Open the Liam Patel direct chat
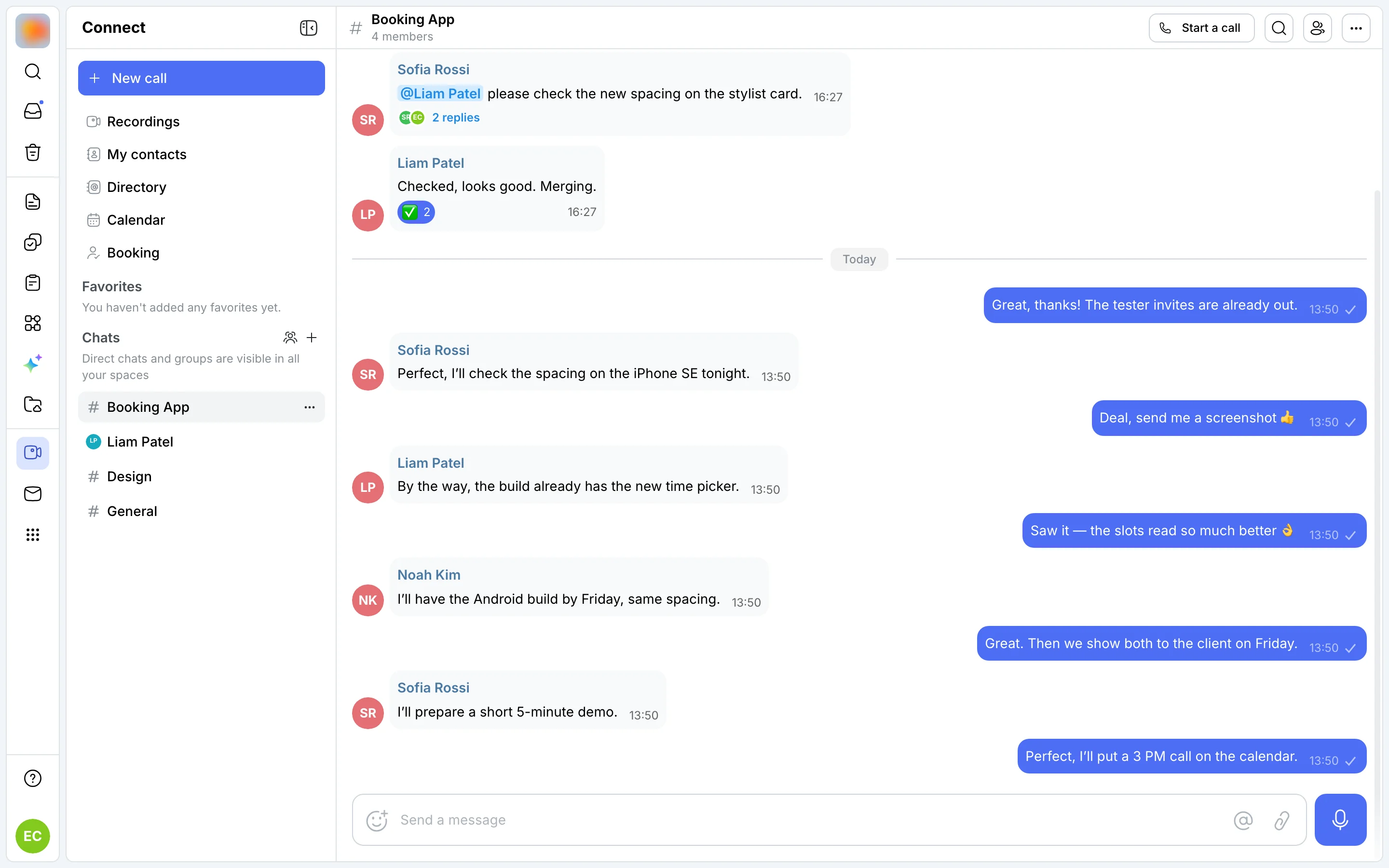The height and width of the screenshot is (868, 1389). click(x=202, y=441)
